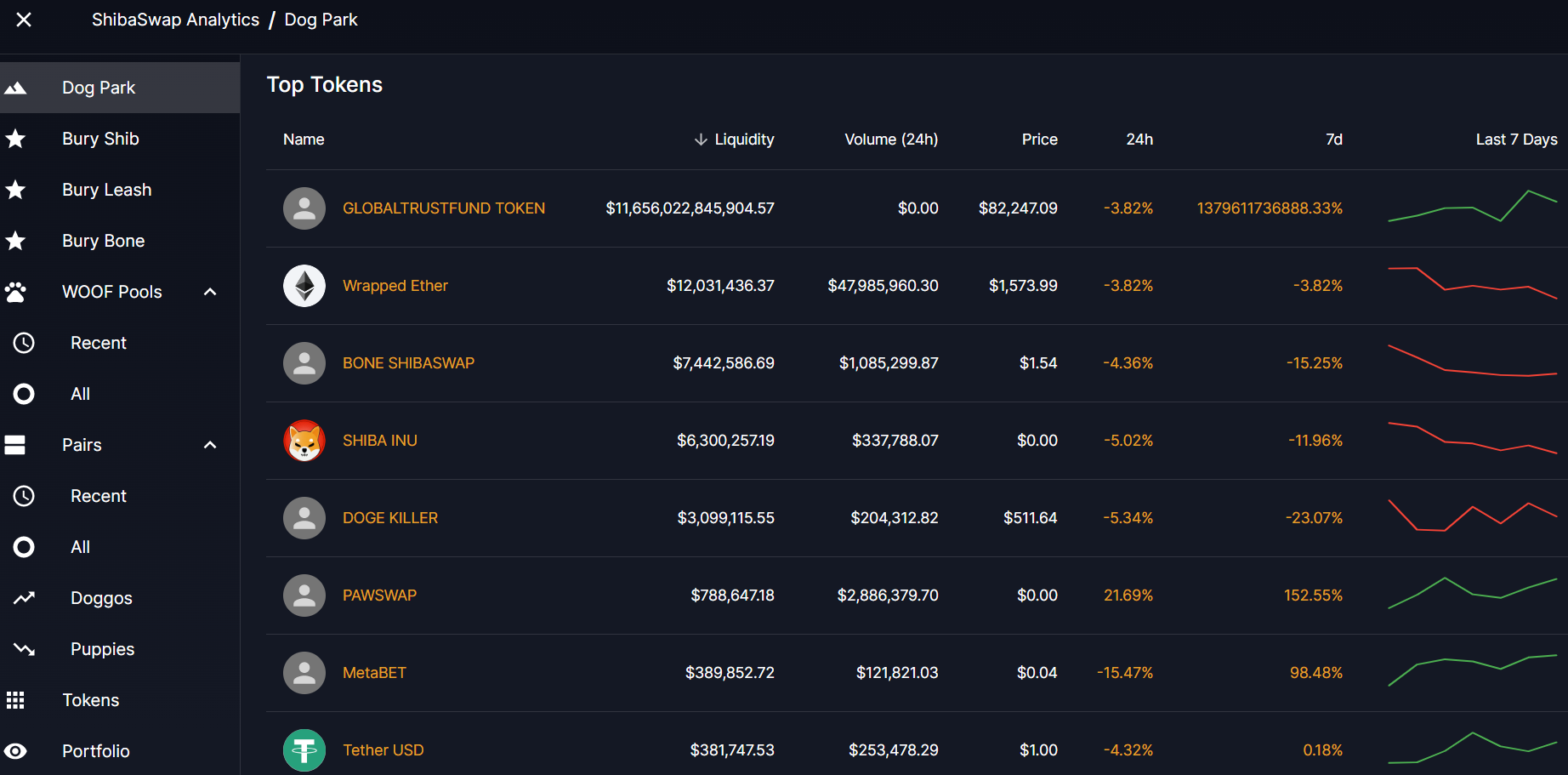Screen dimensions: 1568x775
Task: Click the MetaBET avatar icon
Action: coord(304,673)
